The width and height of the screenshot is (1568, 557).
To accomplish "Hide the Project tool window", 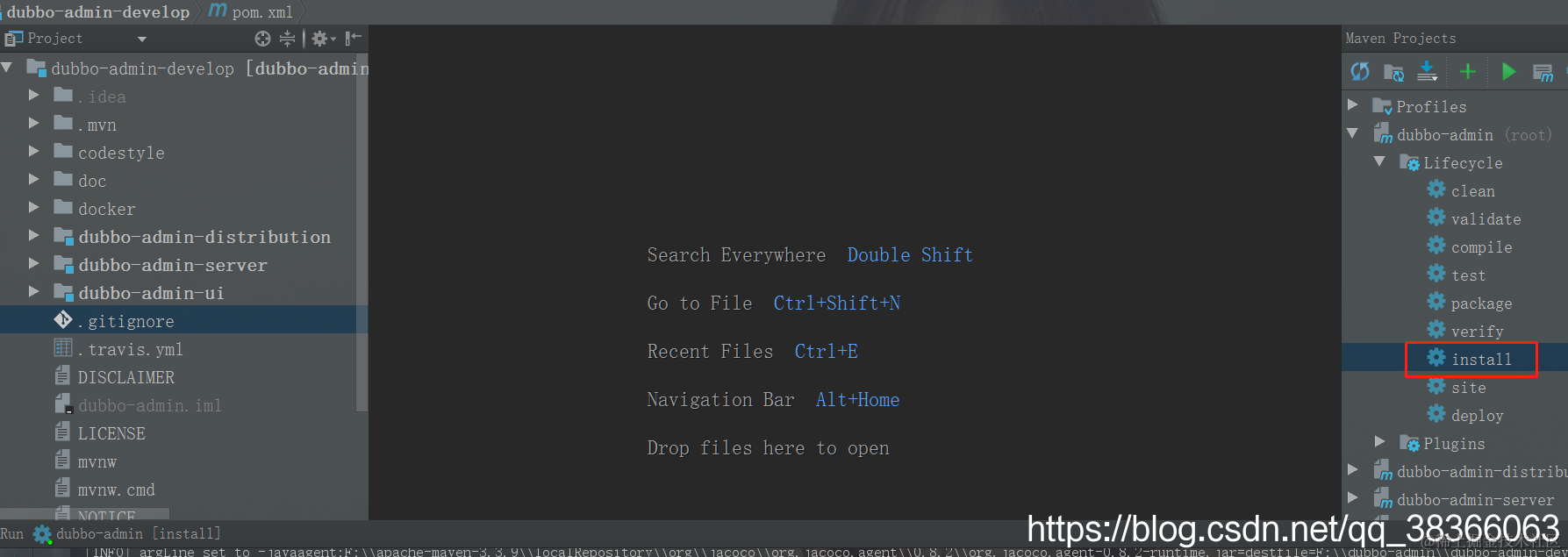I will (x=353, y=38).
